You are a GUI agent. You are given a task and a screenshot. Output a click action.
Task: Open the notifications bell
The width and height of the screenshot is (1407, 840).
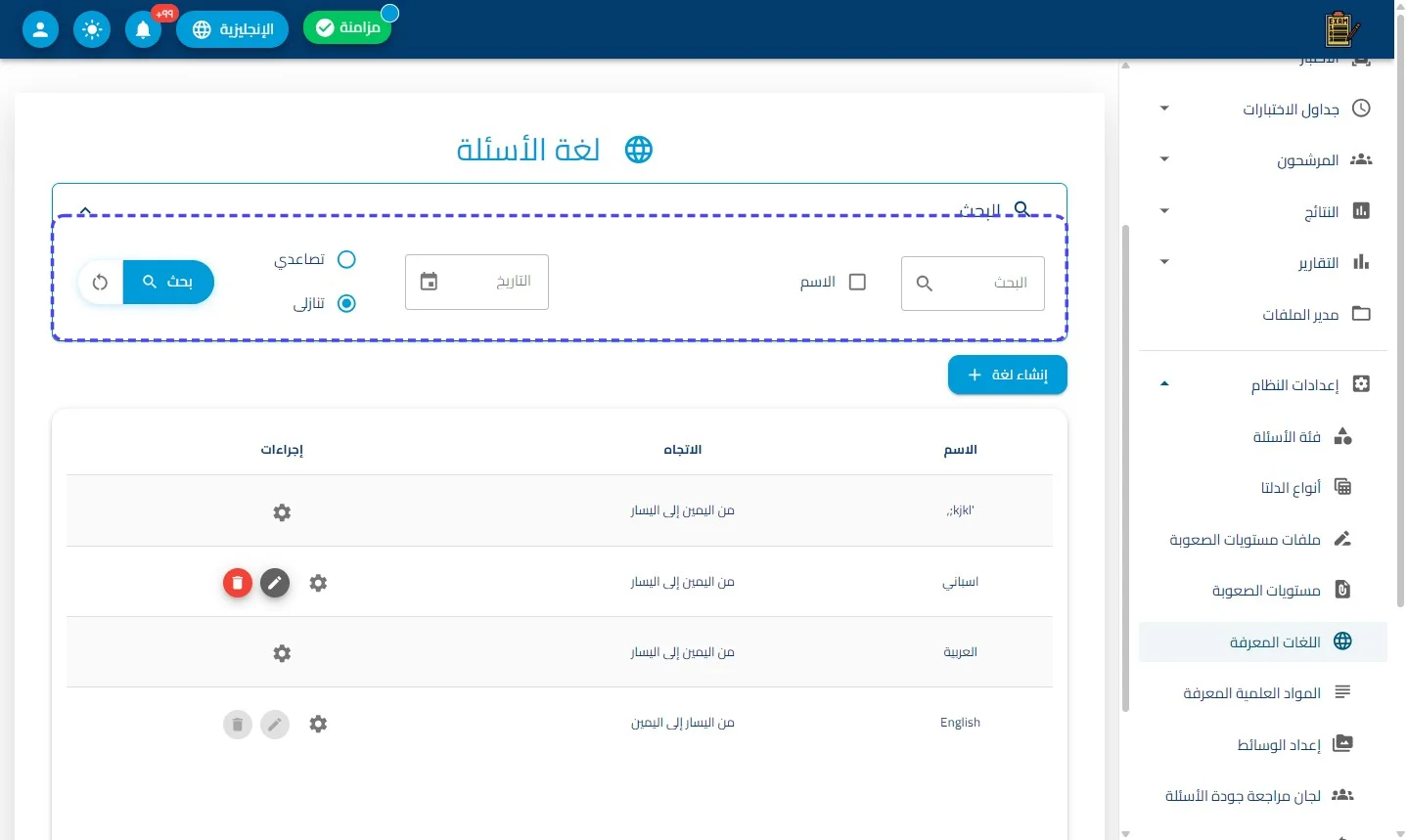click(x=143, y=29)
